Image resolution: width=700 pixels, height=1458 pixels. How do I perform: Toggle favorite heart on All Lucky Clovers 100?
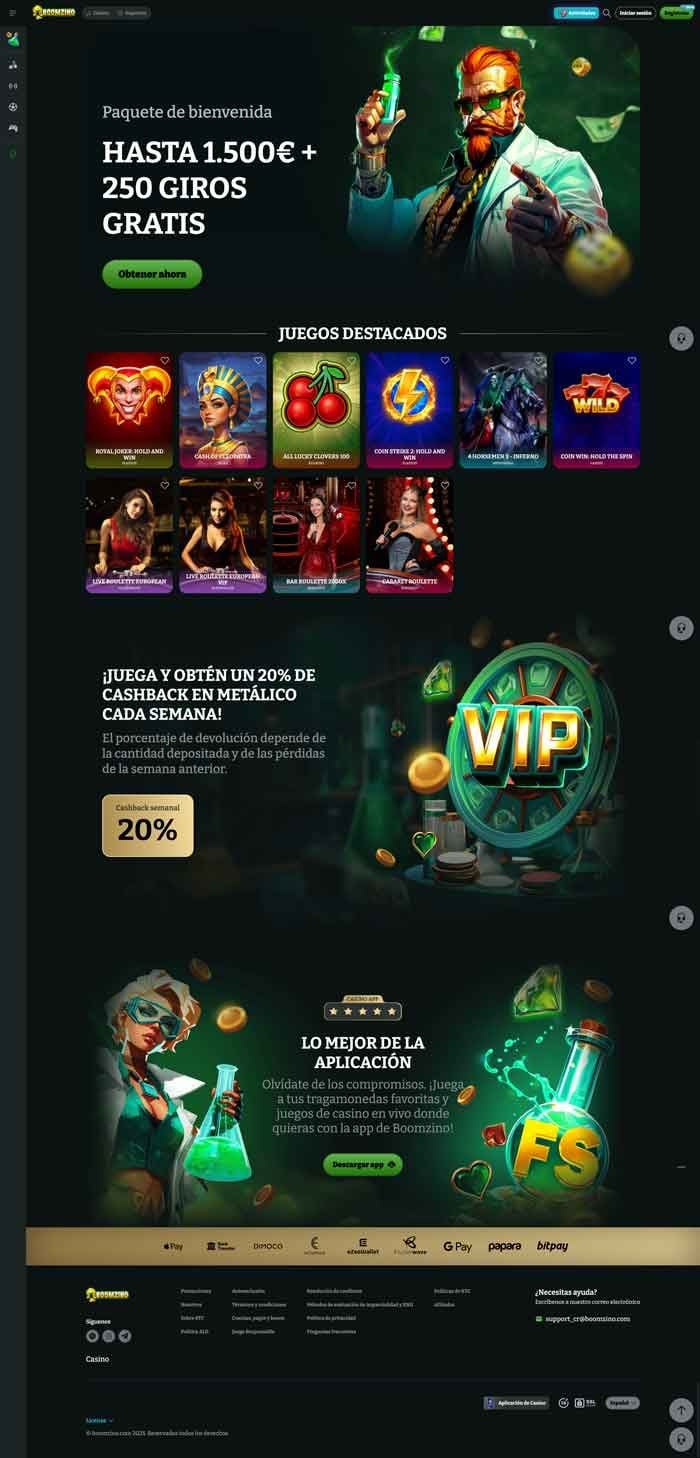click(352, 360)
